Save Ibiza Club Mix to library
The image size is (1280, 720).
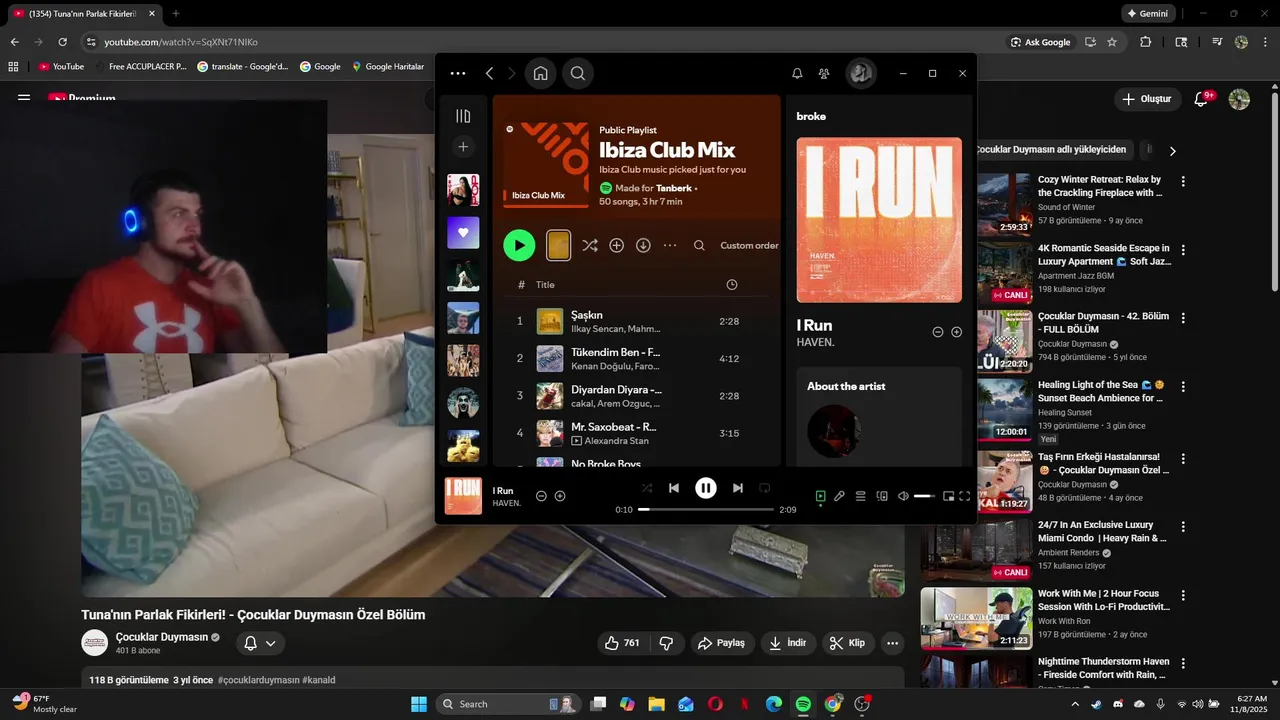coord(617,245)
